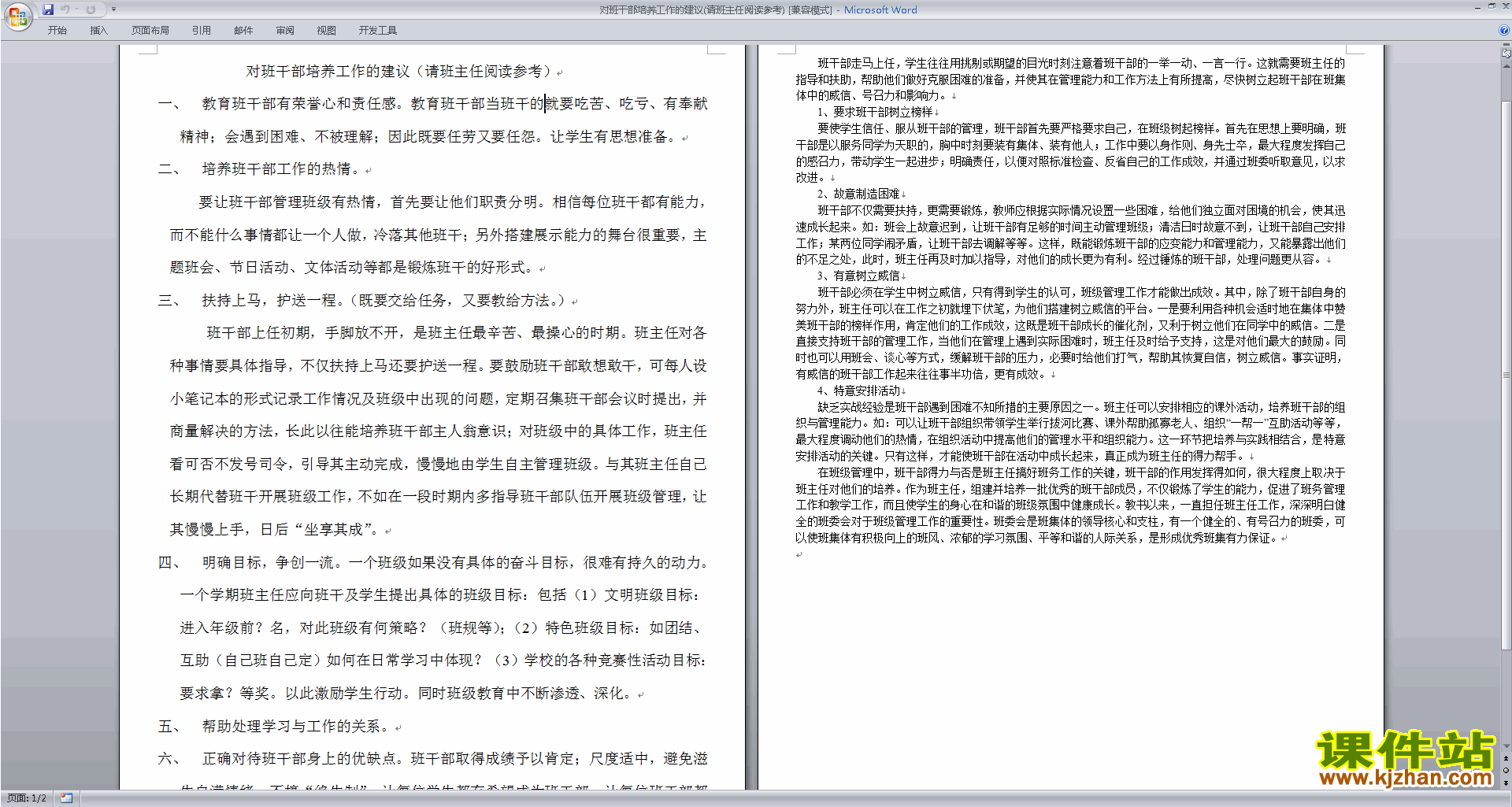Go to previous page double-arrow button
The height and width of the screenshot is (807, 1512).
point(1506,759)
